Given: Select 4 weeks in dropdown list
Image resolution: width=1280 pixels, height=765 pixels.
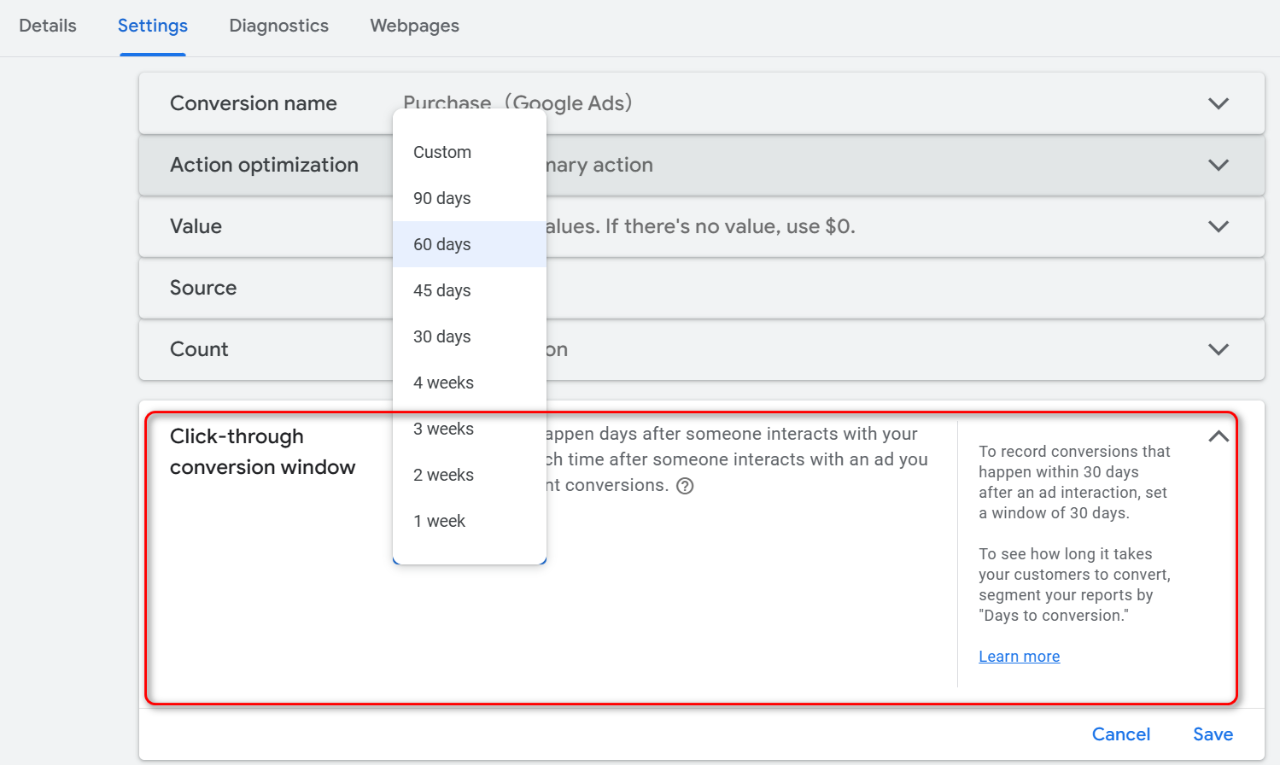Looking at the screenshot, I should [443, 382].
